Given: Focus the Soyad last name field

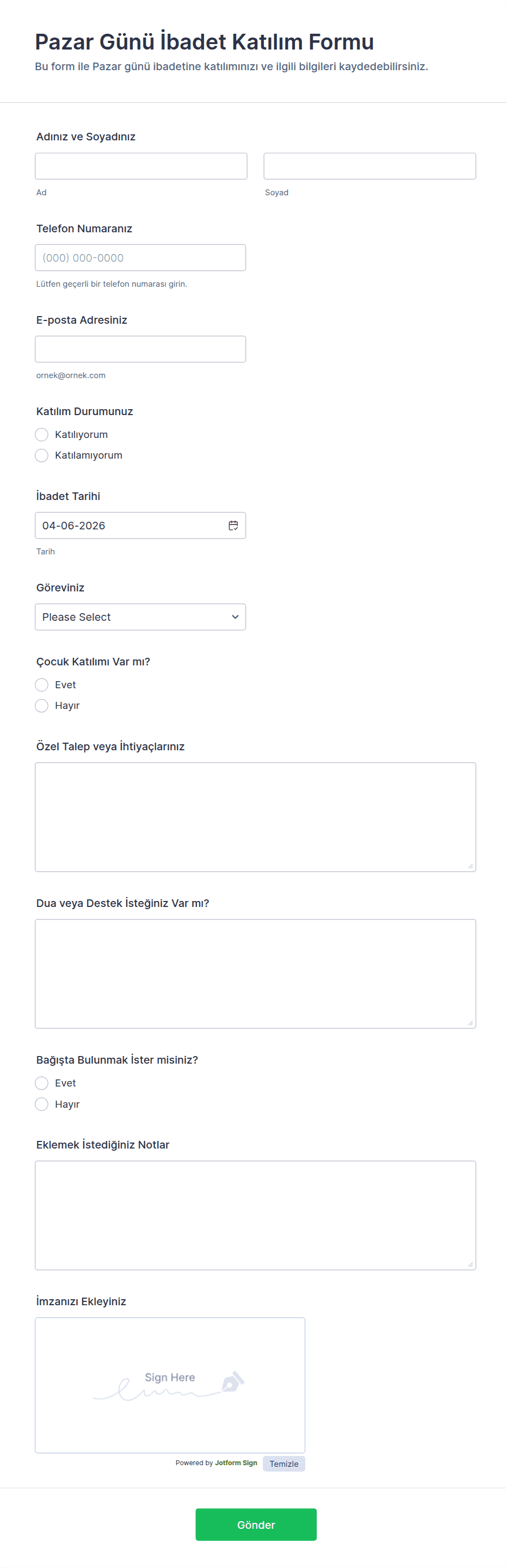Looking at the screenshot, I should pos(369,166).
